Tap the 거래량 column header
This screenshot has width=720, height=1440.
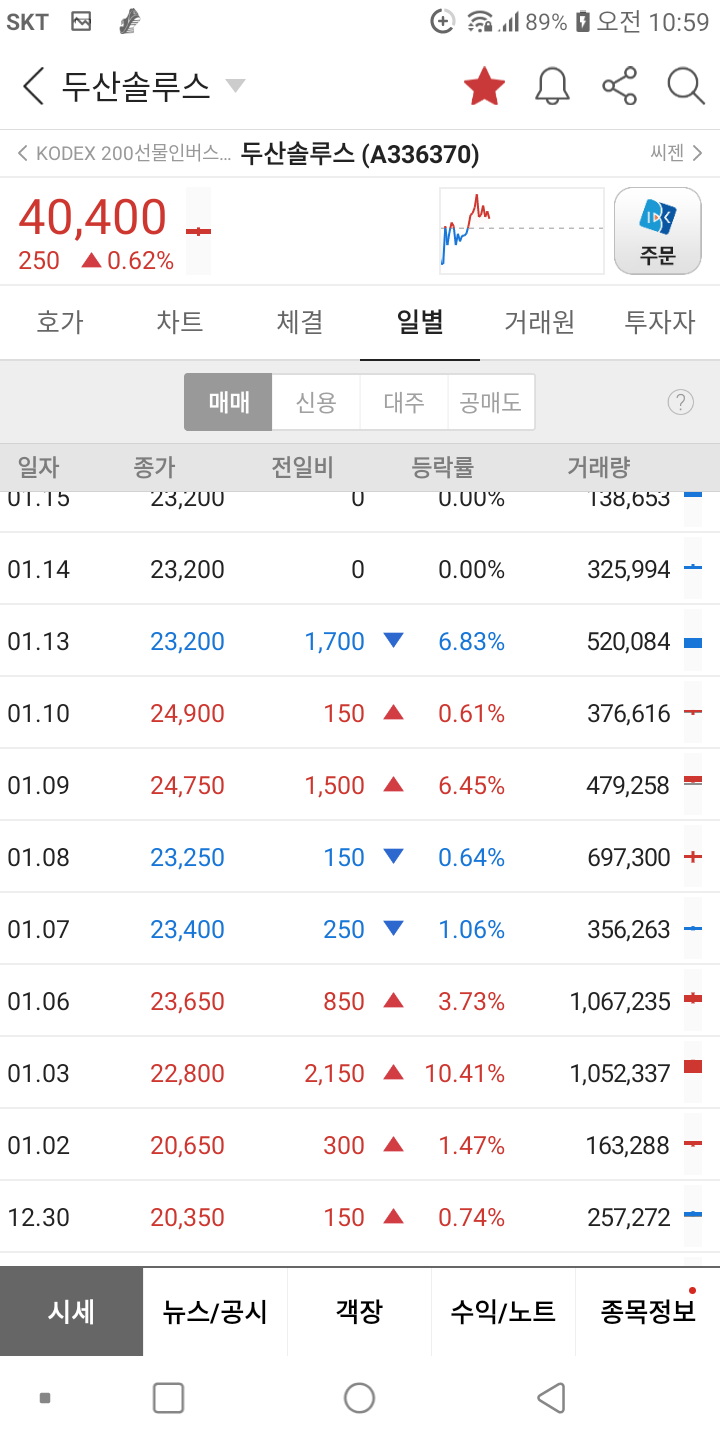(x=598, y=467)
